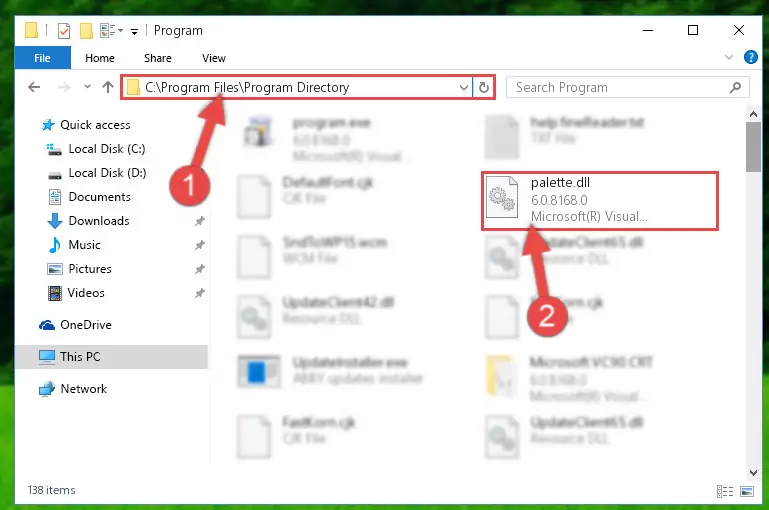The image size is (769, 510).
Task: Click the scrollbar up arrow
Action: coord(753,114)
